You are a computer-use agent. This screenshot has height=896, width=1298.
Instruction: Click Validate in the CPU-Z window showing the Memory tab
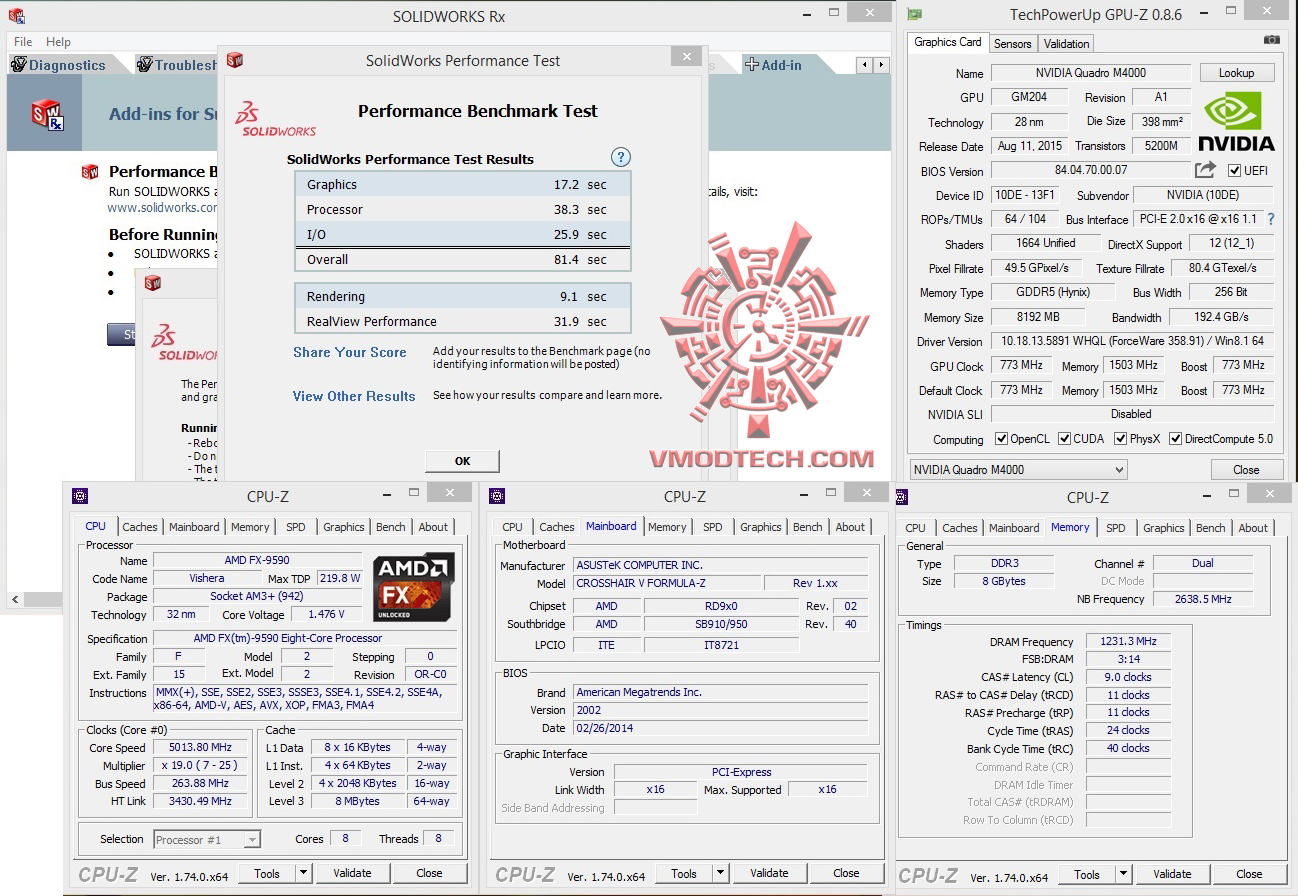click(x=1172, y=874)
